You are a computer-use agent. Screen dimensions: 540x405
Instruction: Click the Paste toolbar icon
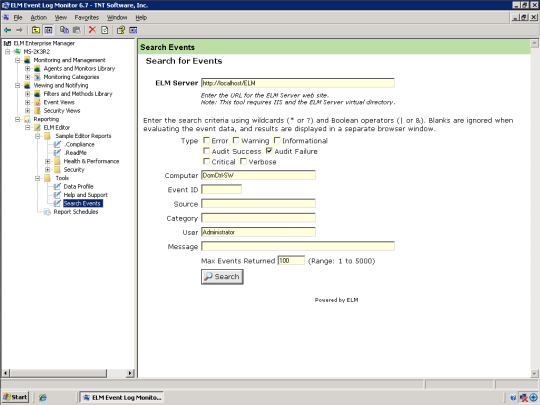[76, 30]
